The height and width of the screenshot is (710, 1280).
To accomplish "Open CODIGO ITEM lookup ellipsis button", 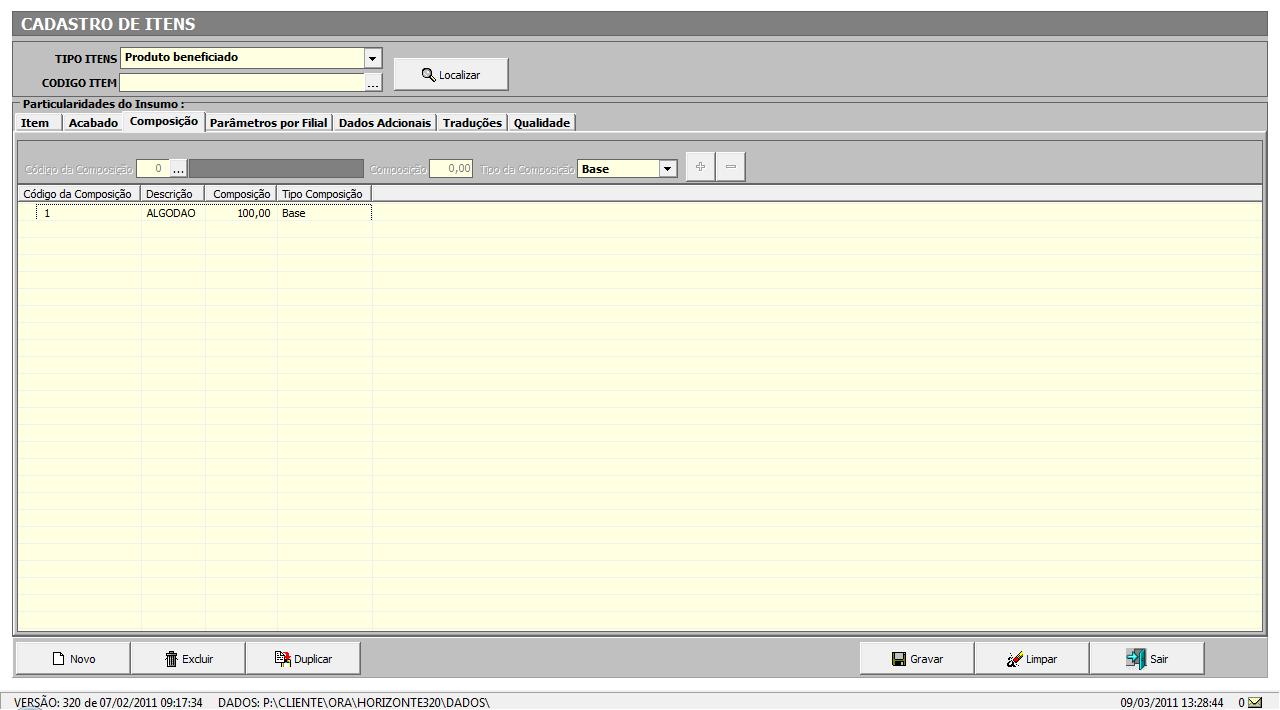I will (373, 84).
